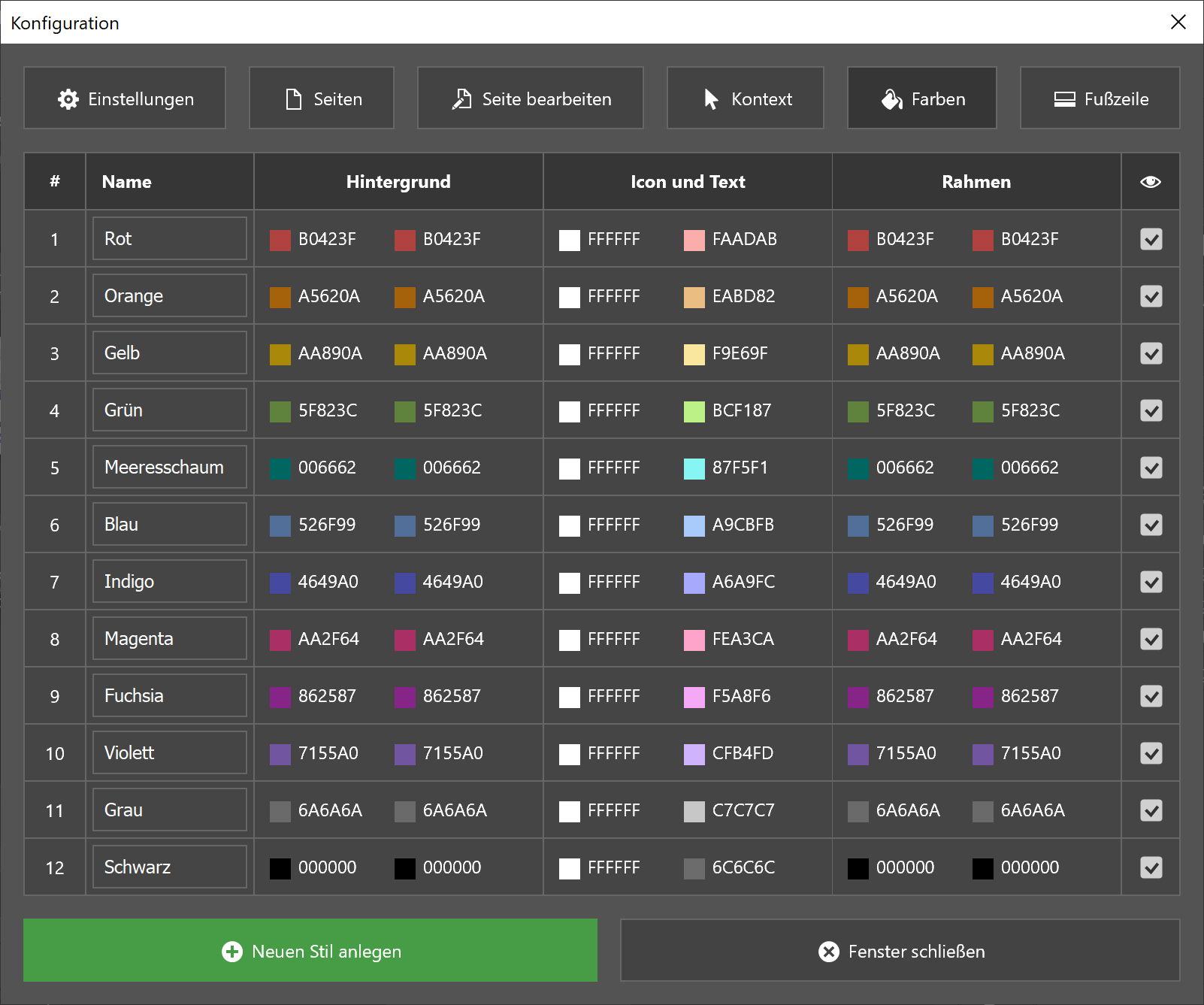1204x1005 pixels.
Task: Click Rot white Icon und Text swatch FFFFFF
Action: (570, 241)
